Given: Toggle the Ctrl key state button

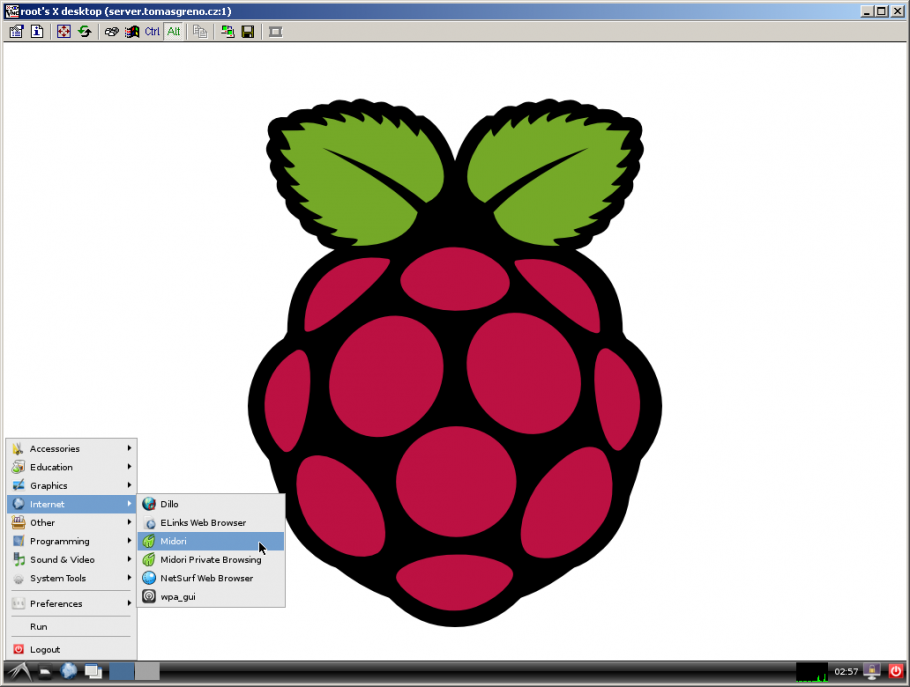Looking at the screenshot, I should (x=152, y=31).
